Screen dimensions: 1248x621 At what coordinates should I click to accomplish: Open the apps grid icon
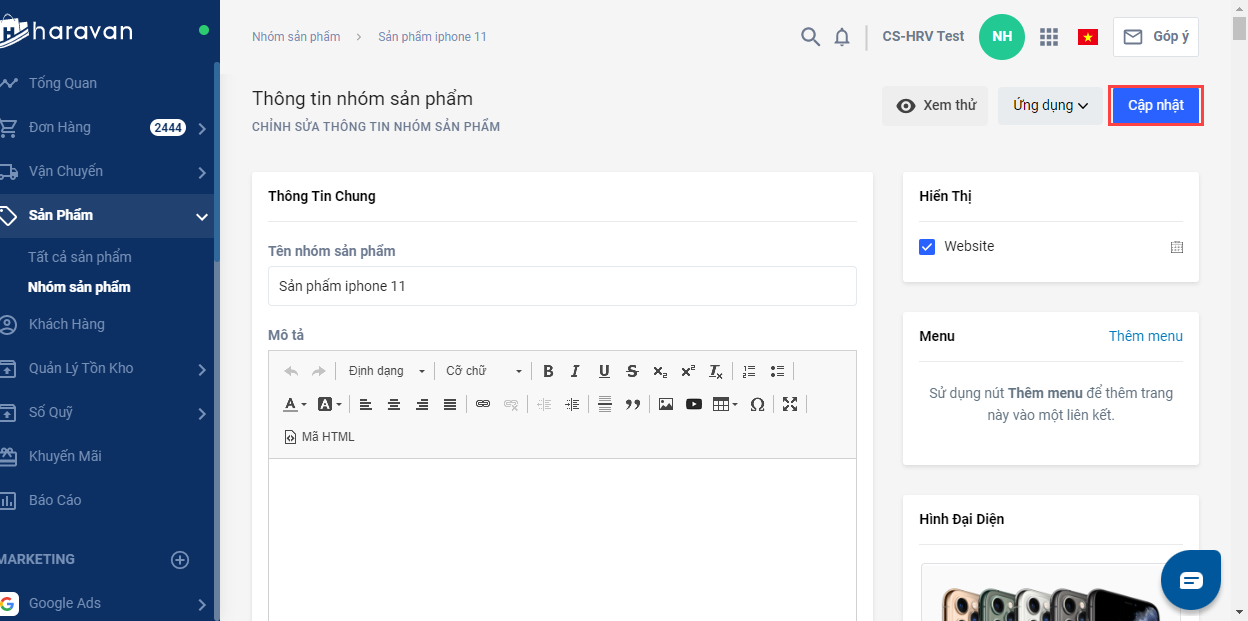pyautogui.click(x=1048, y=37)
